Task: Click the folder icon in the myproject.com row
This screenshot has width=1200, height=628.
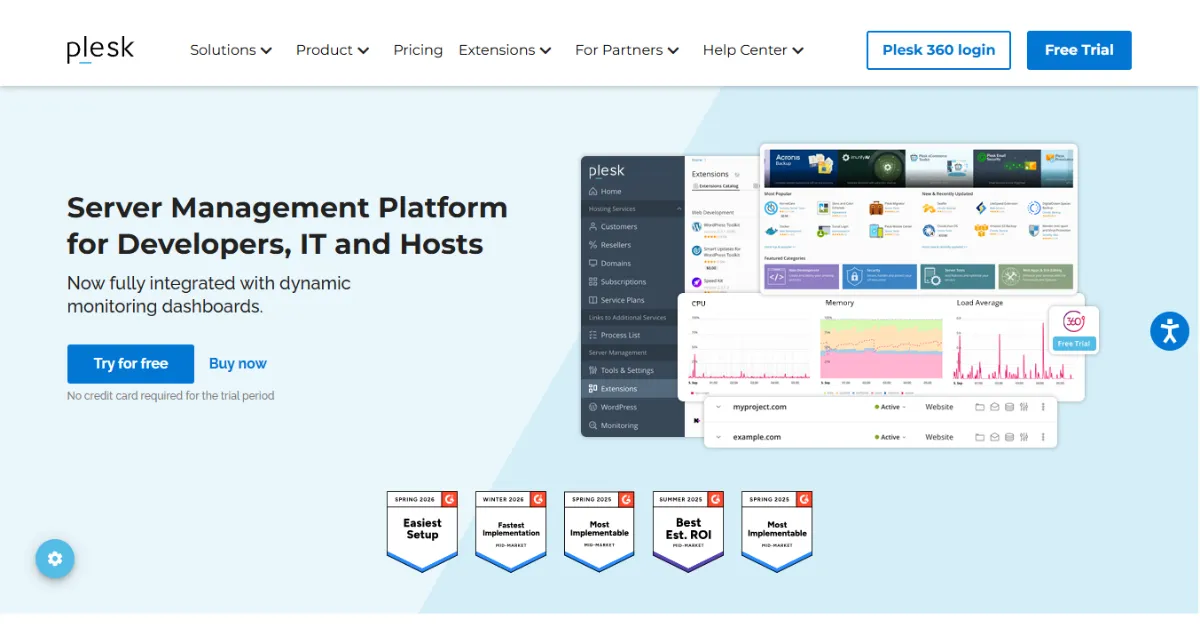Action: (x=979, y=407)
